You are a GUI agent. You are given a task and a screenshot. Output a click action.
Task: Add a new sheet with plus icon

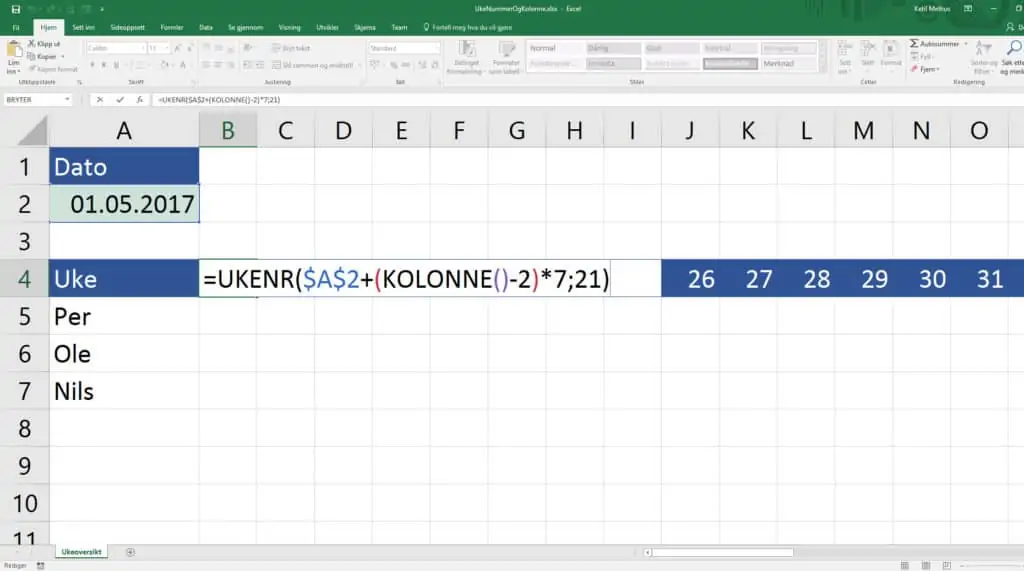130,552
